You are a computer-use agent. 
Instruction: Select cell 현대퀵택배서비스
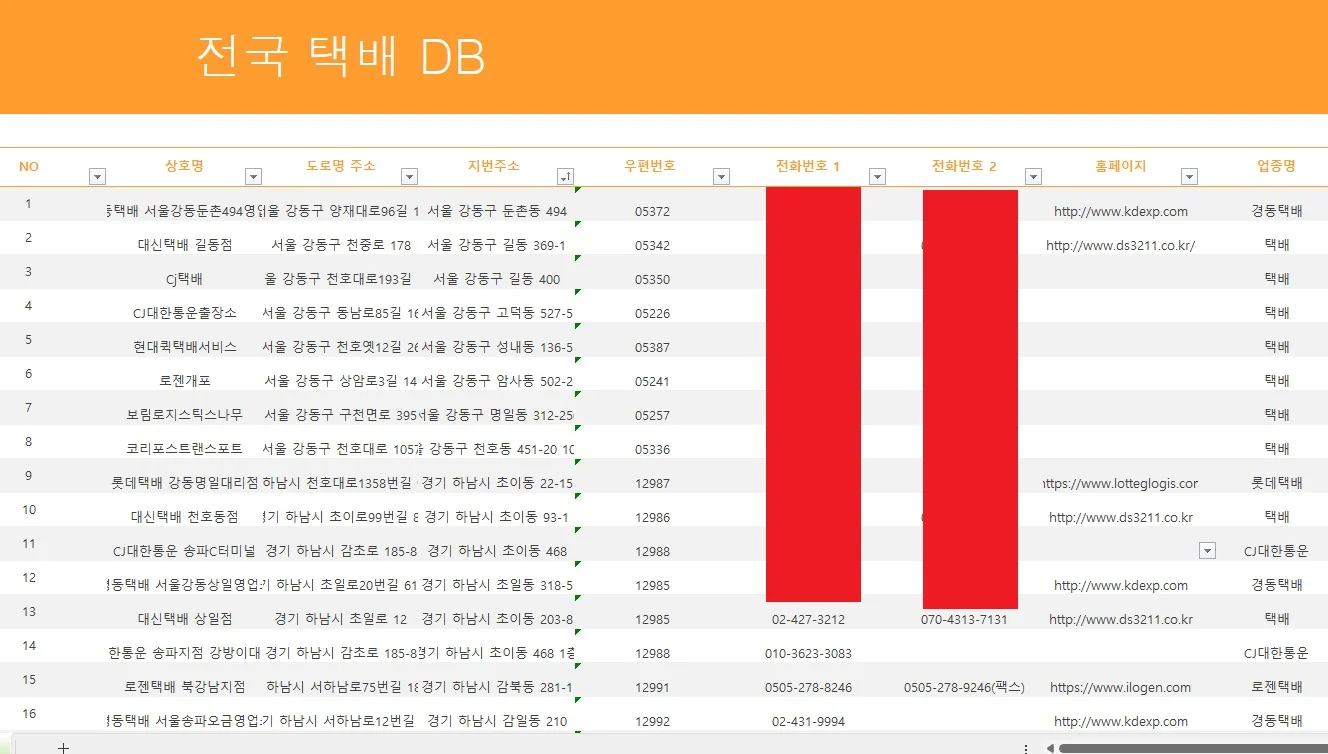[184, 348]
